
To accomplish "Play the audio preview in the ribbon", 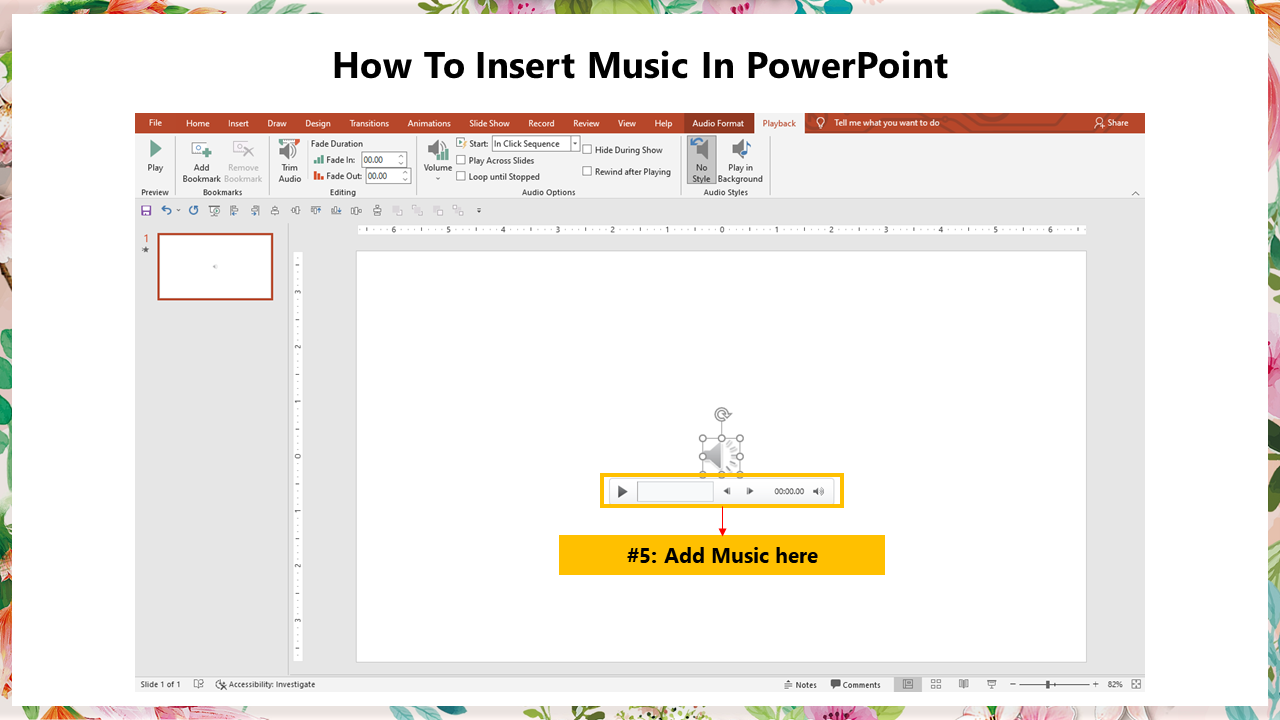I will (155, 156).
